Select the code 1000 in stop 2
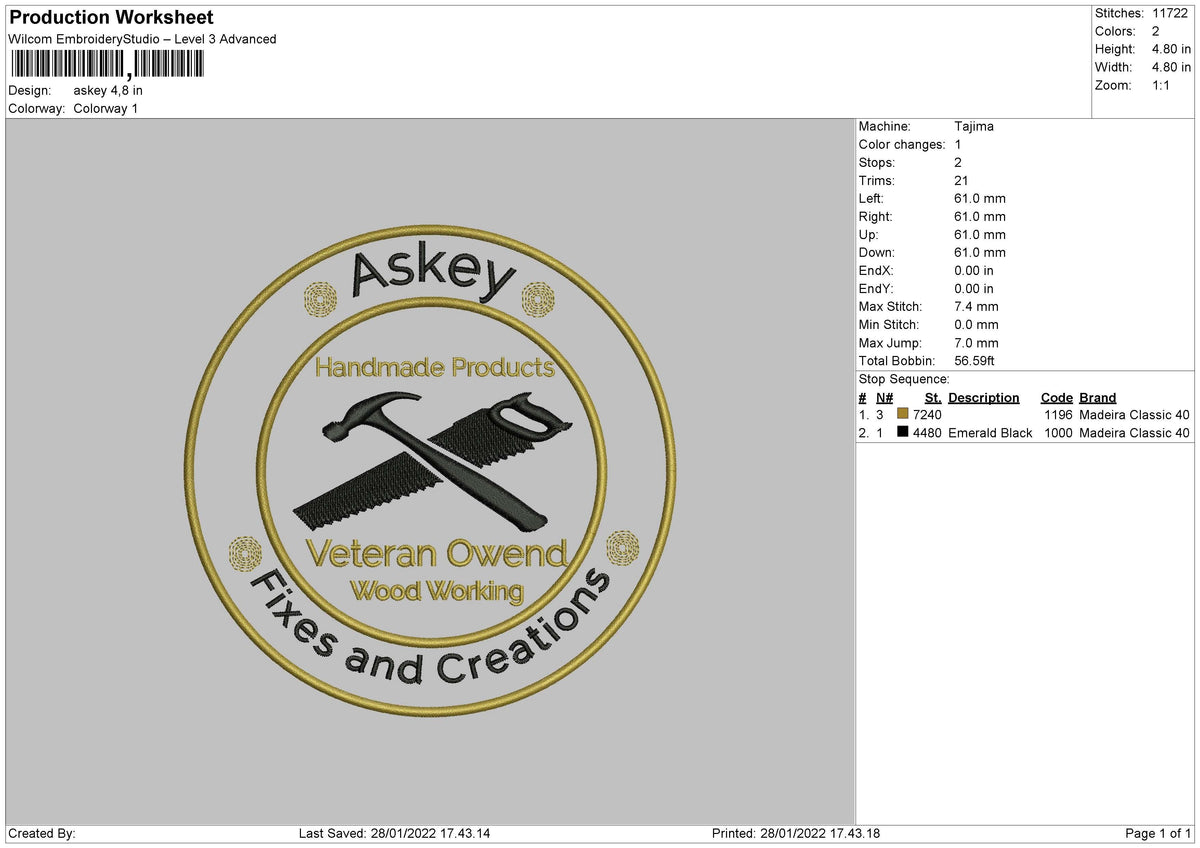 tap(1058, 433)
